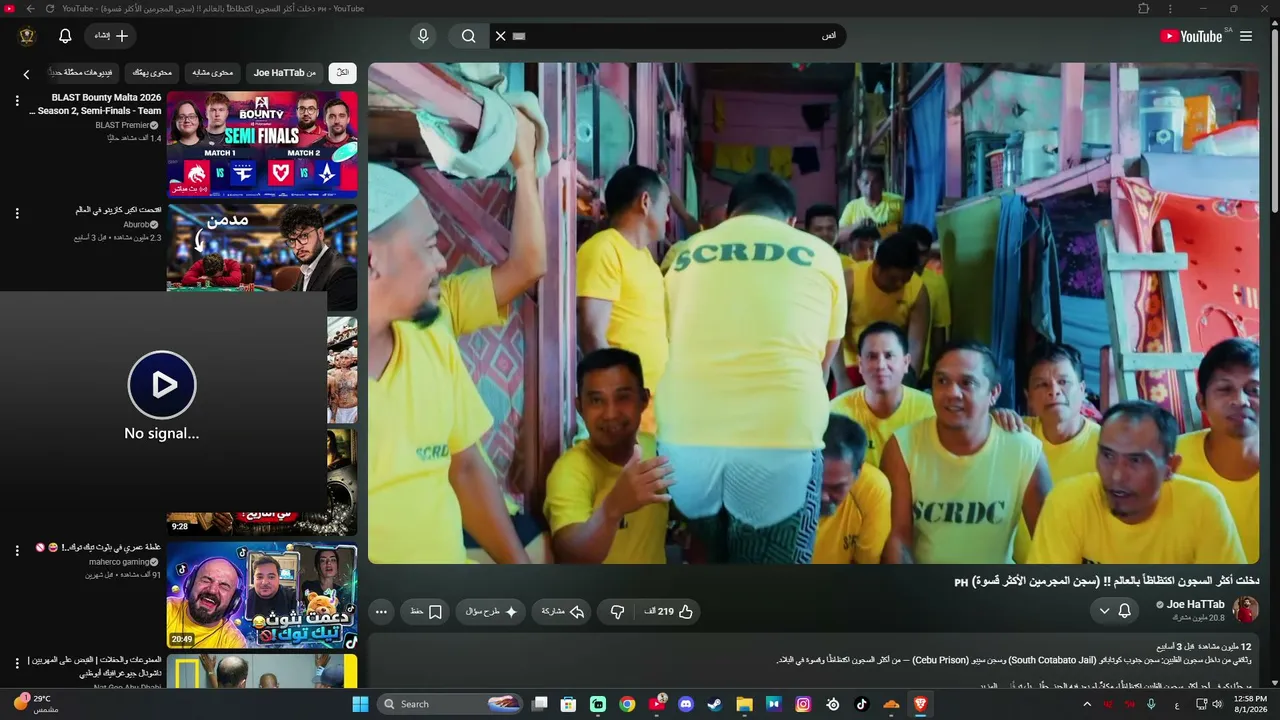Clear the YouTube search text
This screenshot has height=720, width=1280.
[501, 36]
